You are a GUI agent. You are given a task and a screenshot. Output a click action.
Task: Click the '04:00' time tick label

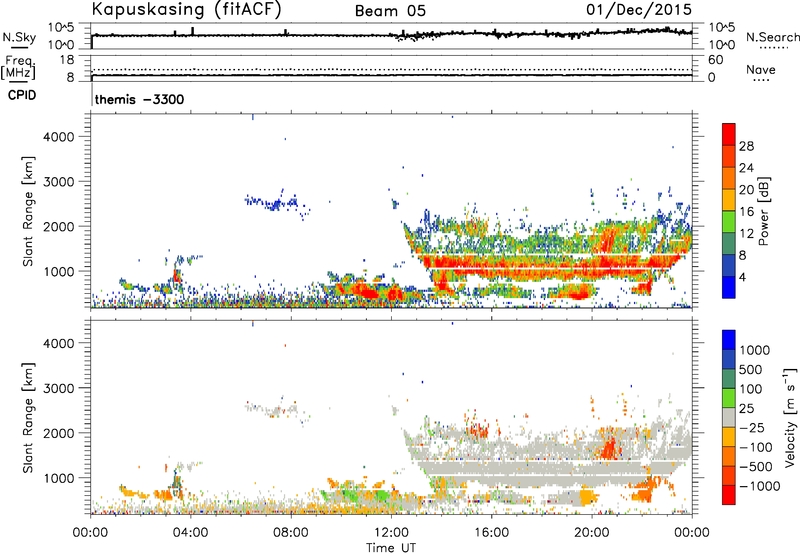click(191, 533)
